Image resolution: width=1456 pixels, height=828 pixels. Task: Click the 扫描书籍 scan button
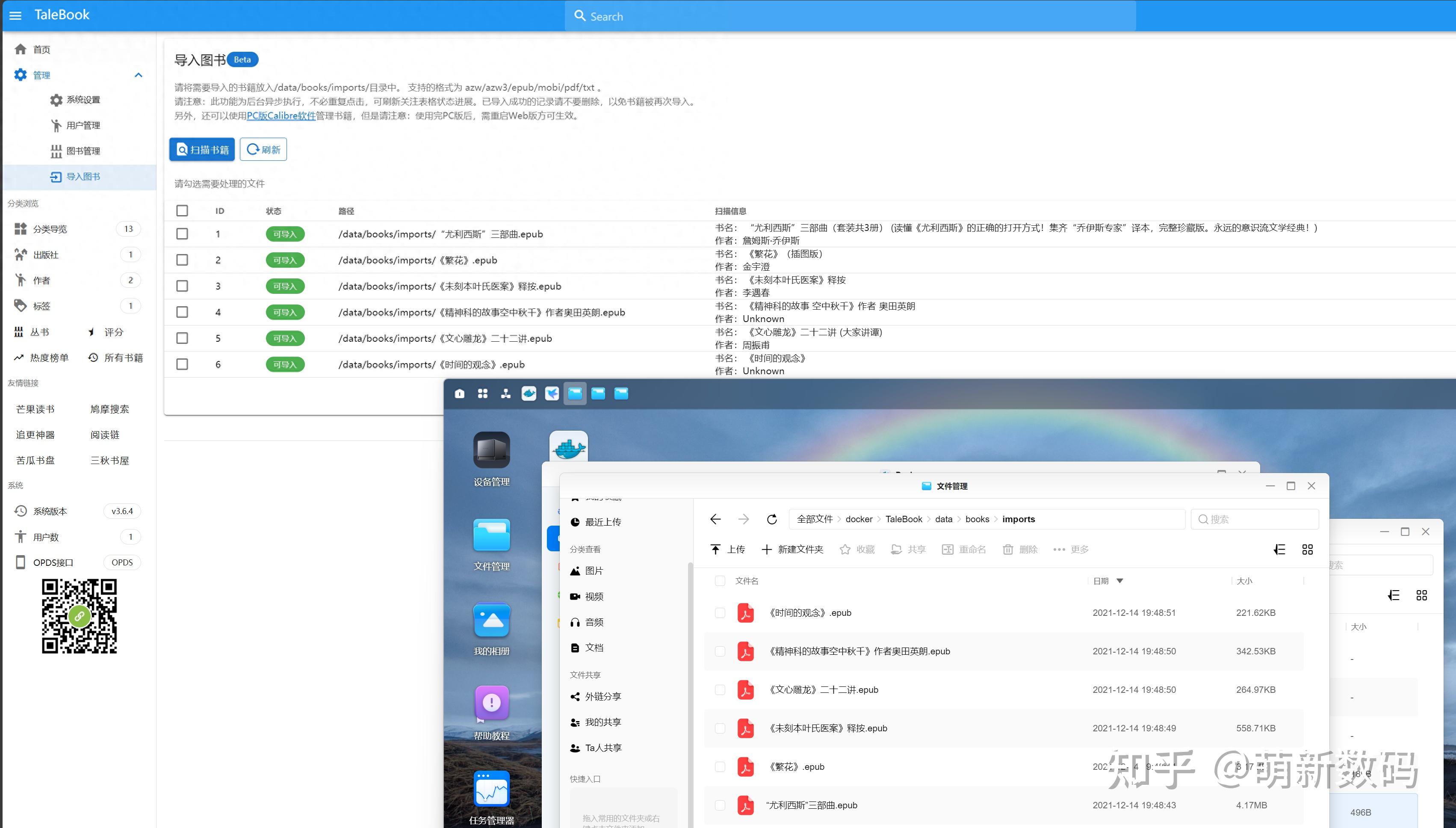tap(202, 149)
